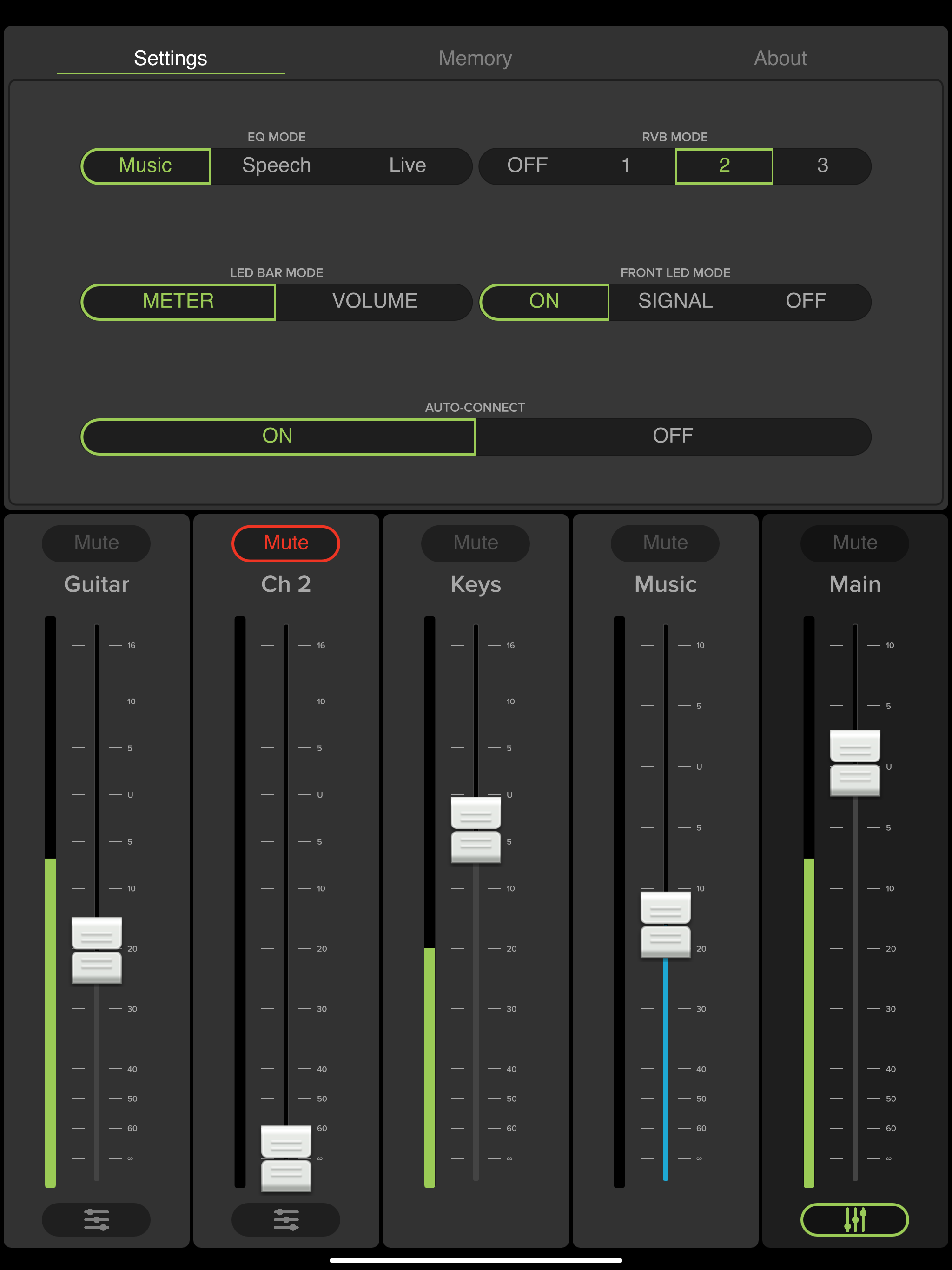The height and width of the screenshot is (1270, 952).
Task: Toggle the Main mixer faders icon
Action: pos(854,1219)
